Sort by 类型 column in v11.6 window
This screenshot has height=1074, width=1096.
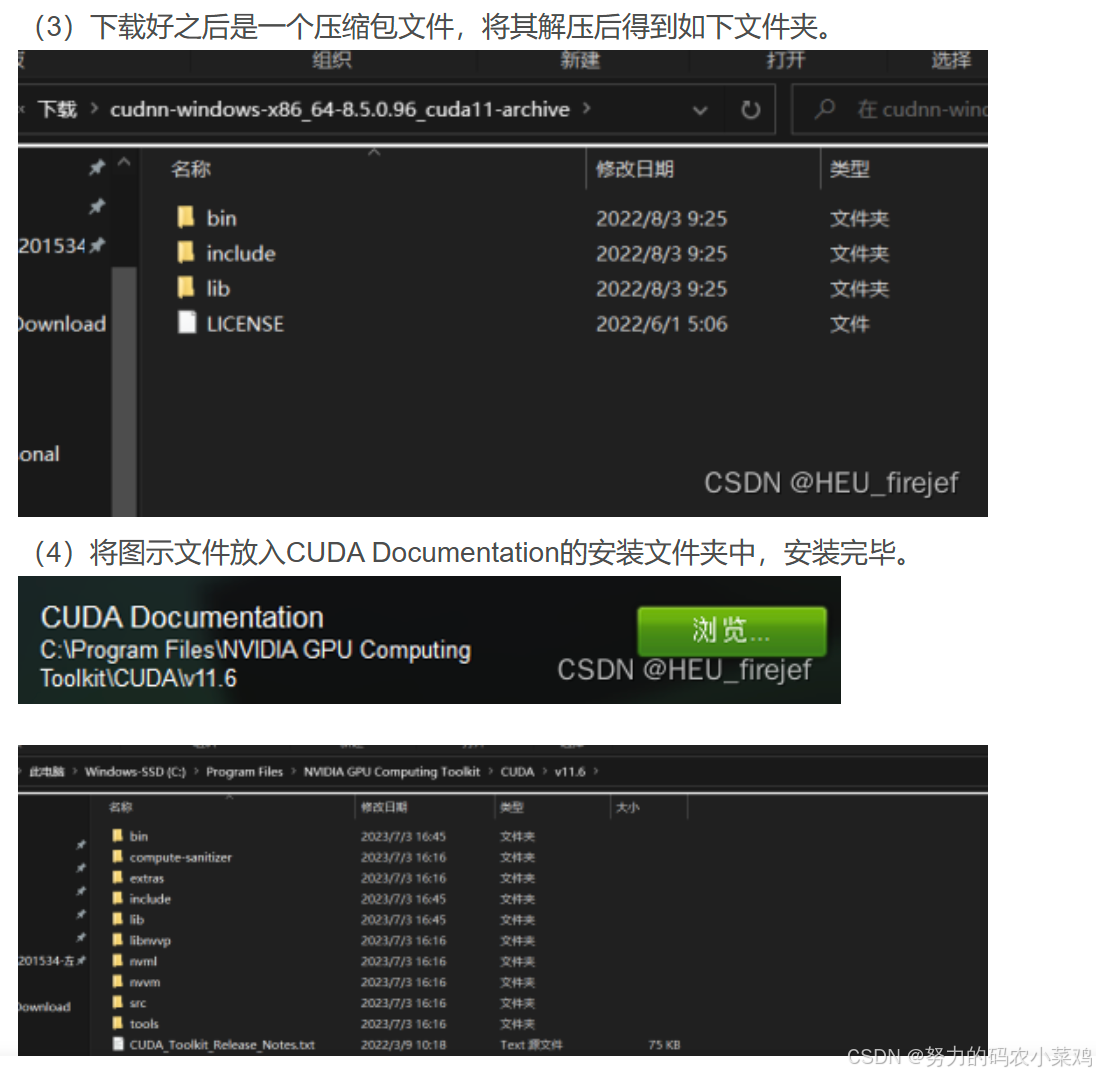(x=512, y=808)
